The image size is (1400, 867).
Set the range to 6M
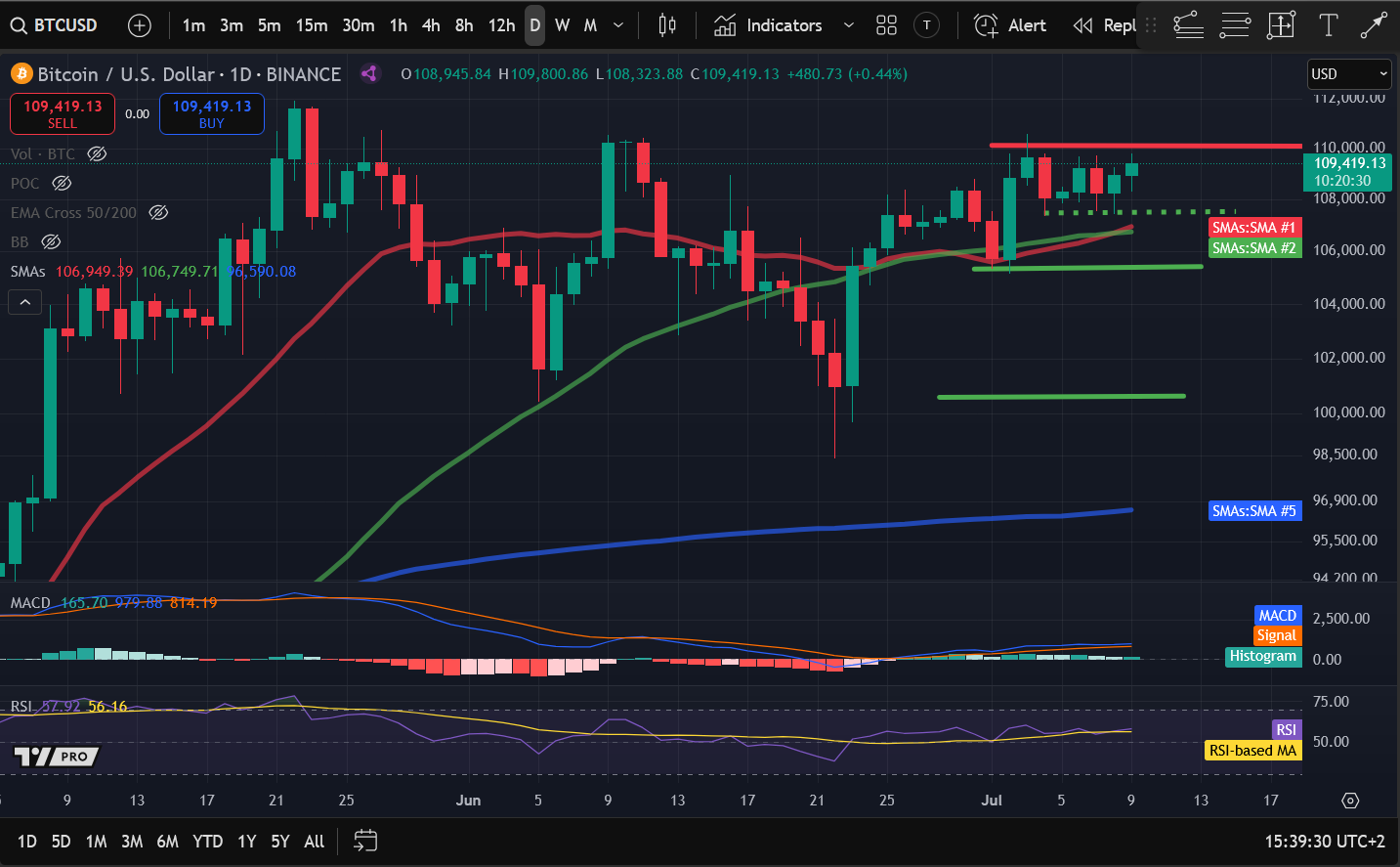pyautogui.click(x=168, y=842)
